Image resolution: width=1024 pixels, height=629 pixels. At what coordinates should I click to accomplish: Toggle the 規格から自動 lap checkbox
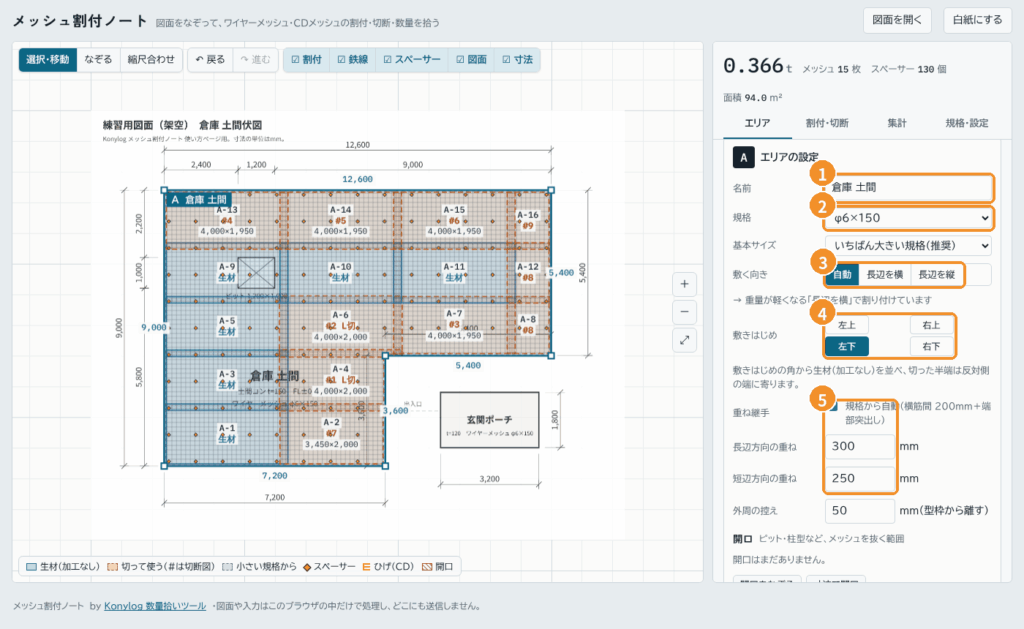coord(833,406)
